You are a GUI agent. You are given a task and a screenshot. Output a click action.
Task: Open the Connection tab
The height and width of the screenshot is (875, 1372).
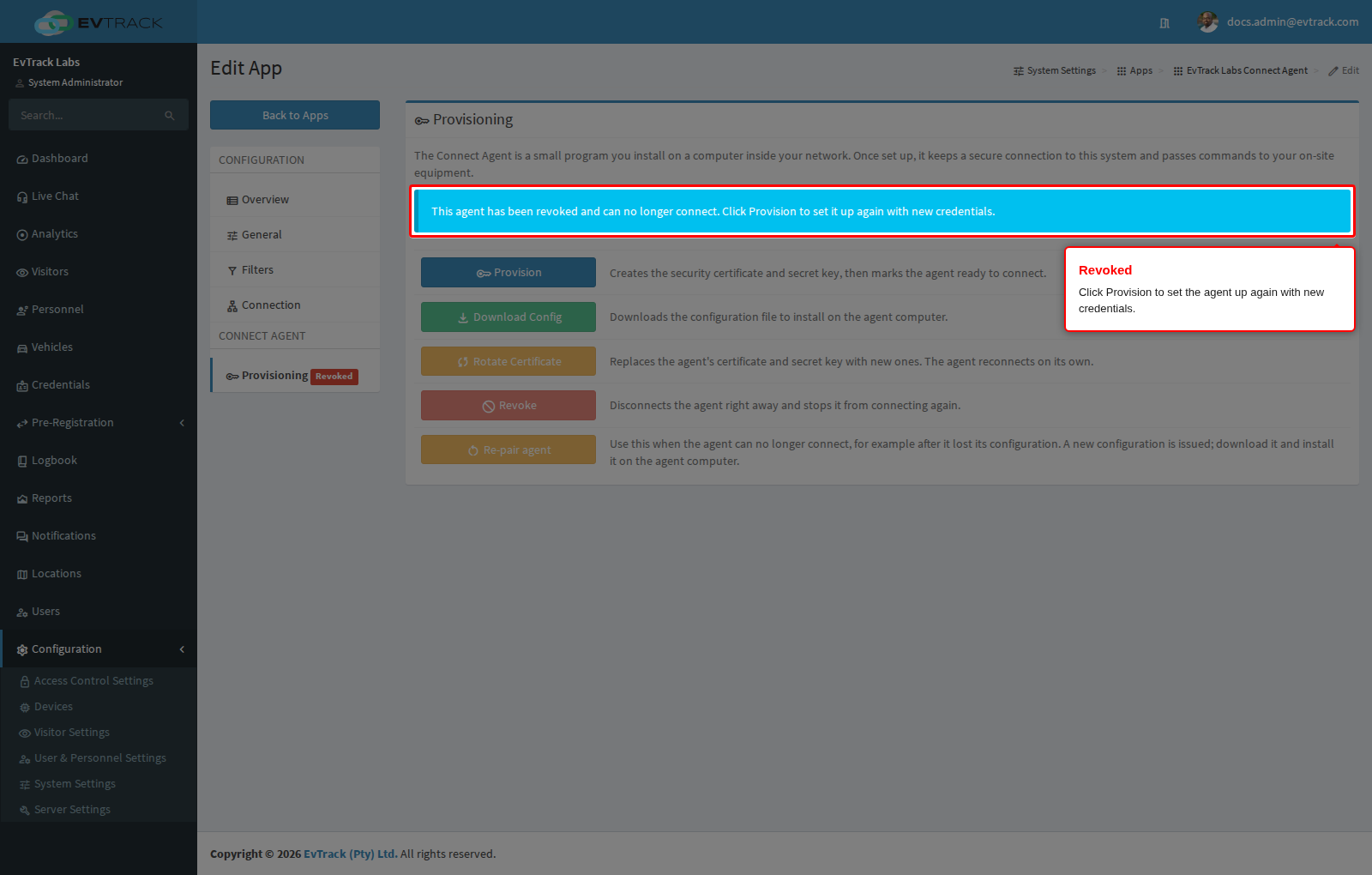(295, 305)
